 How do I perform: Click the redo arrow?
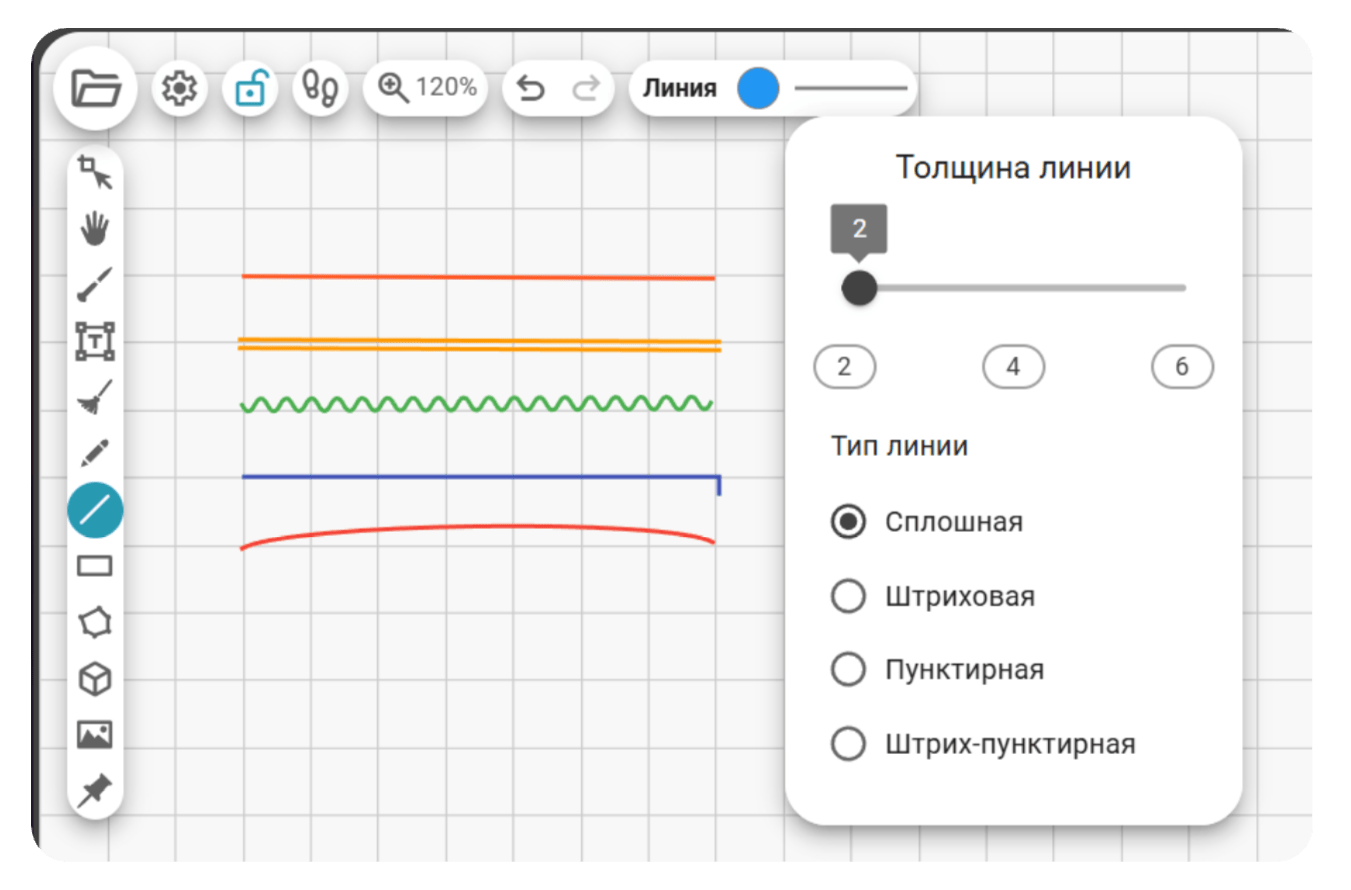pyautogui.click(x=586, y=89)
